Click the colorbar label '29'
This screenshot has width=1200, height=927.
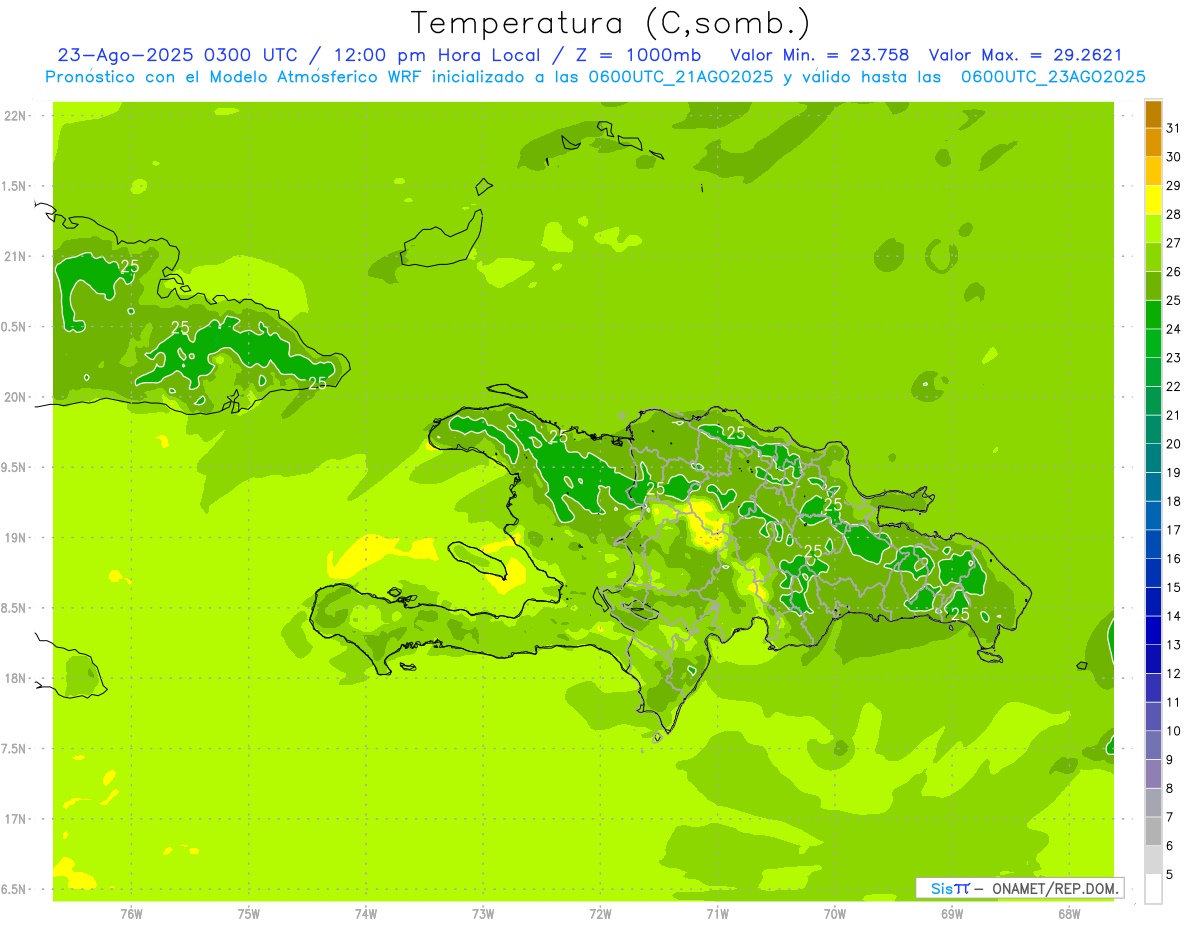[x=1173, y=185]
